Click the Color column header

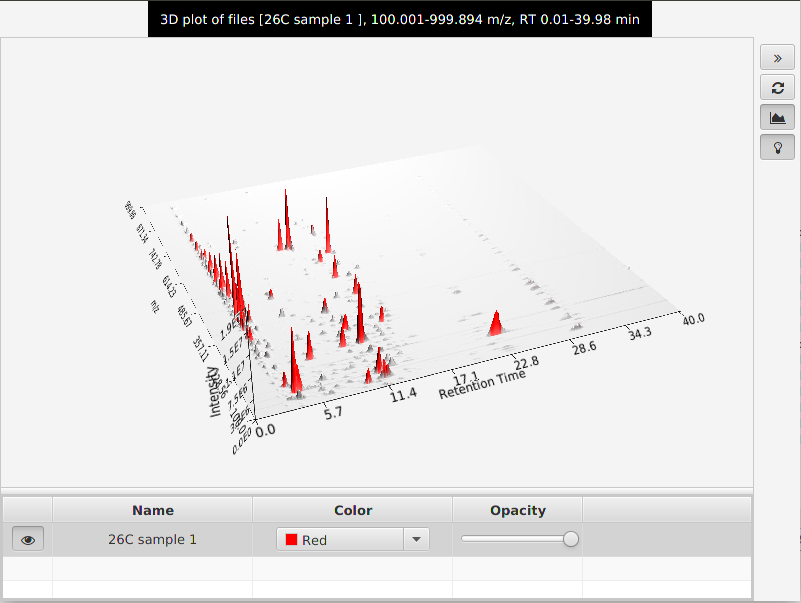point(352,510)
